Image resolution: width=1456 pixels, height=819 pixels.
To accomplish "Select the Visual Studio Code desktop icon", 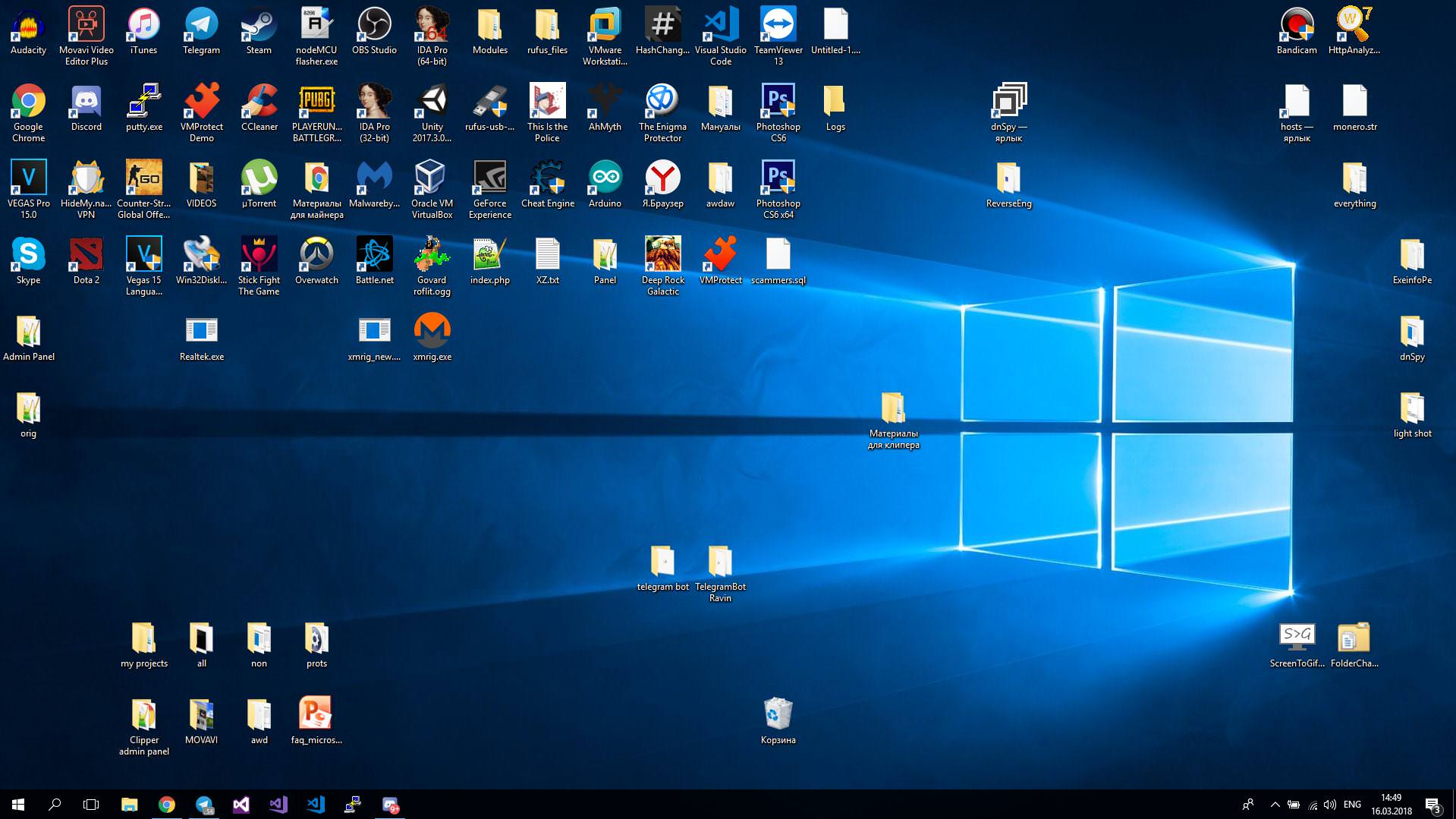I will click(720, 36).
